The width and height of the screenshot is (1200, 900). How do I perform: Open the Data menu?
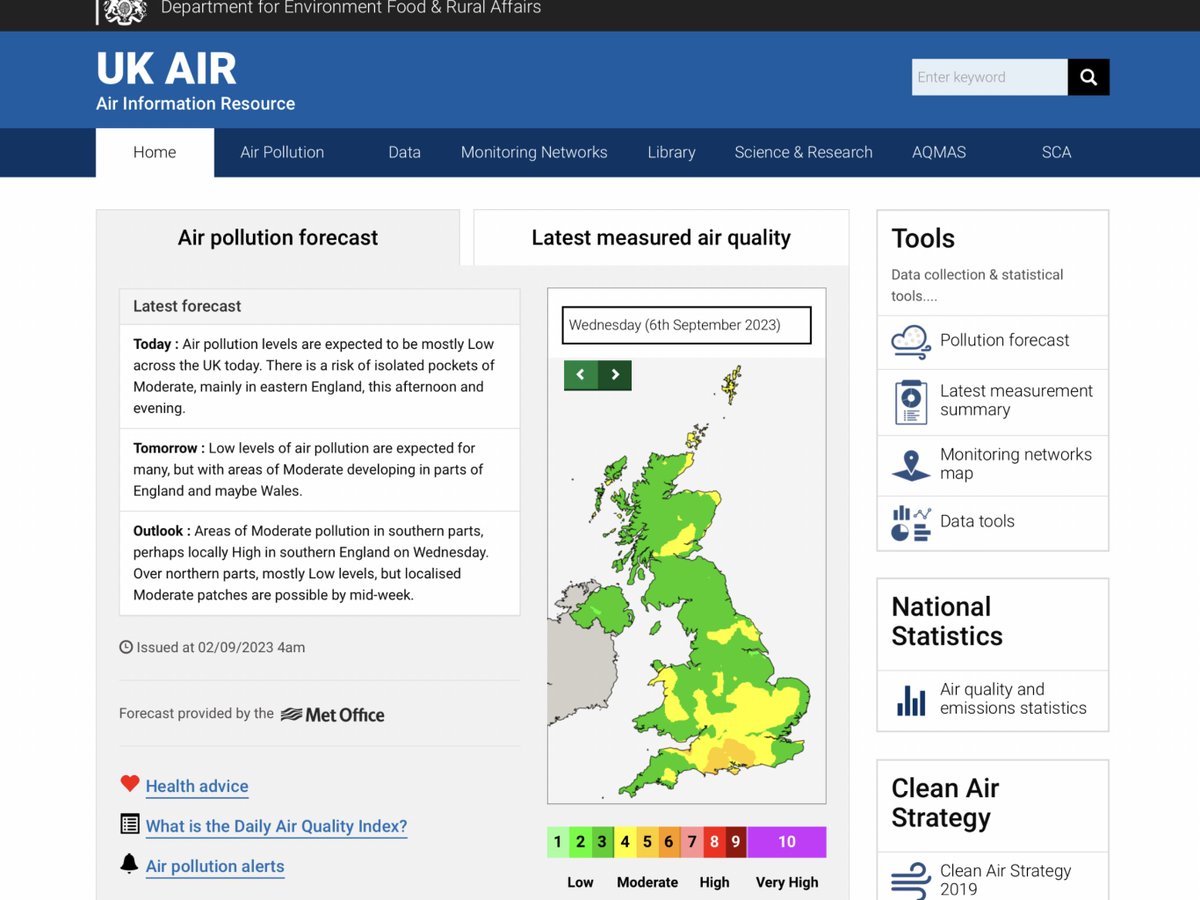(x=404, y=152)
